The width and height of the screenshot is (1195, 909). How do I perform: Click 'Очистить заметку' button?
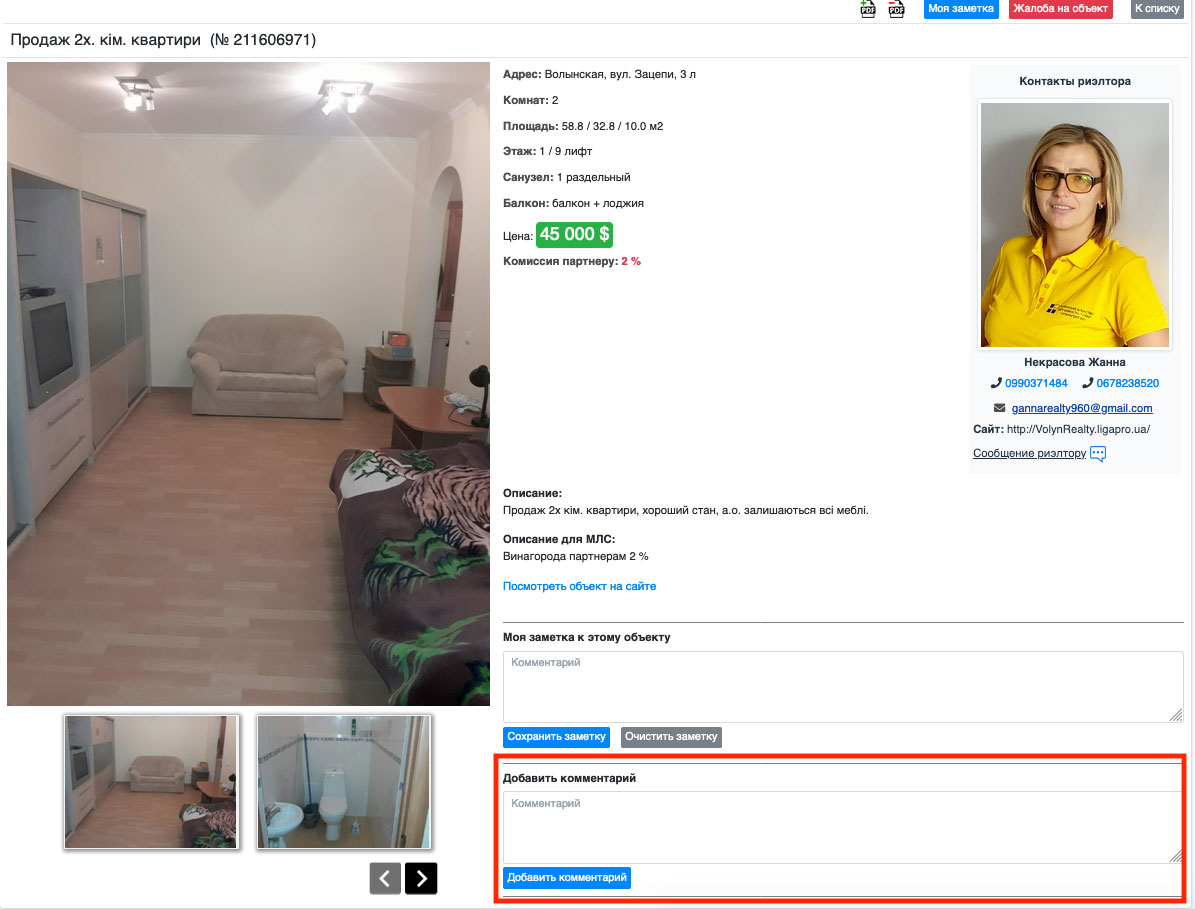(671, 737)
